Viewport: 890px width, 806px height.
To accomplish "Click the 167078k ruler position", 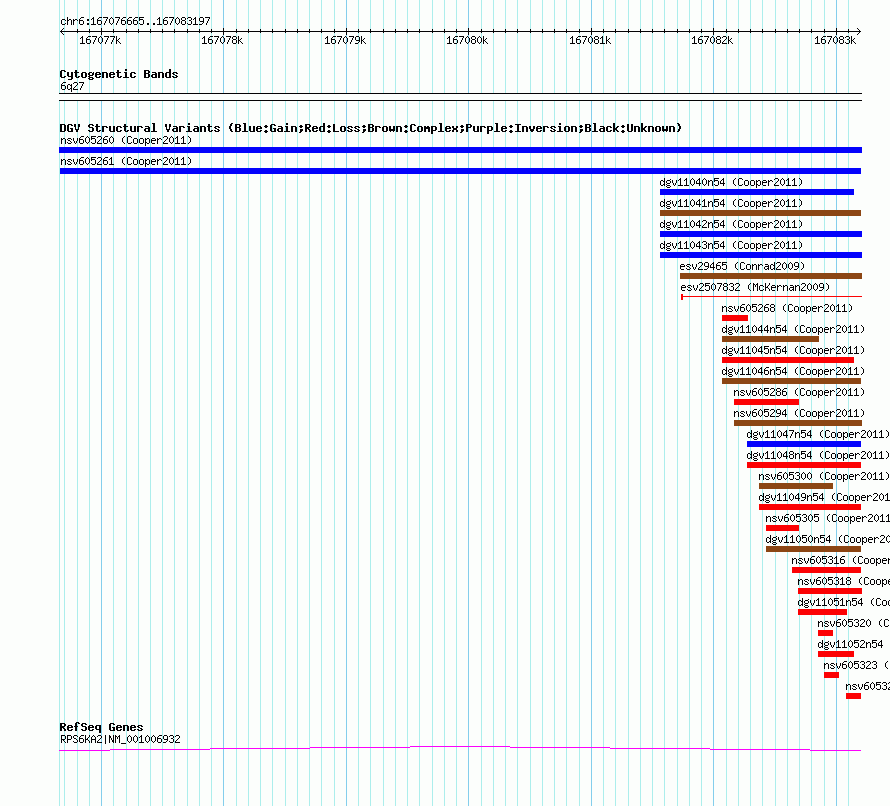I will tap(222, 40).
